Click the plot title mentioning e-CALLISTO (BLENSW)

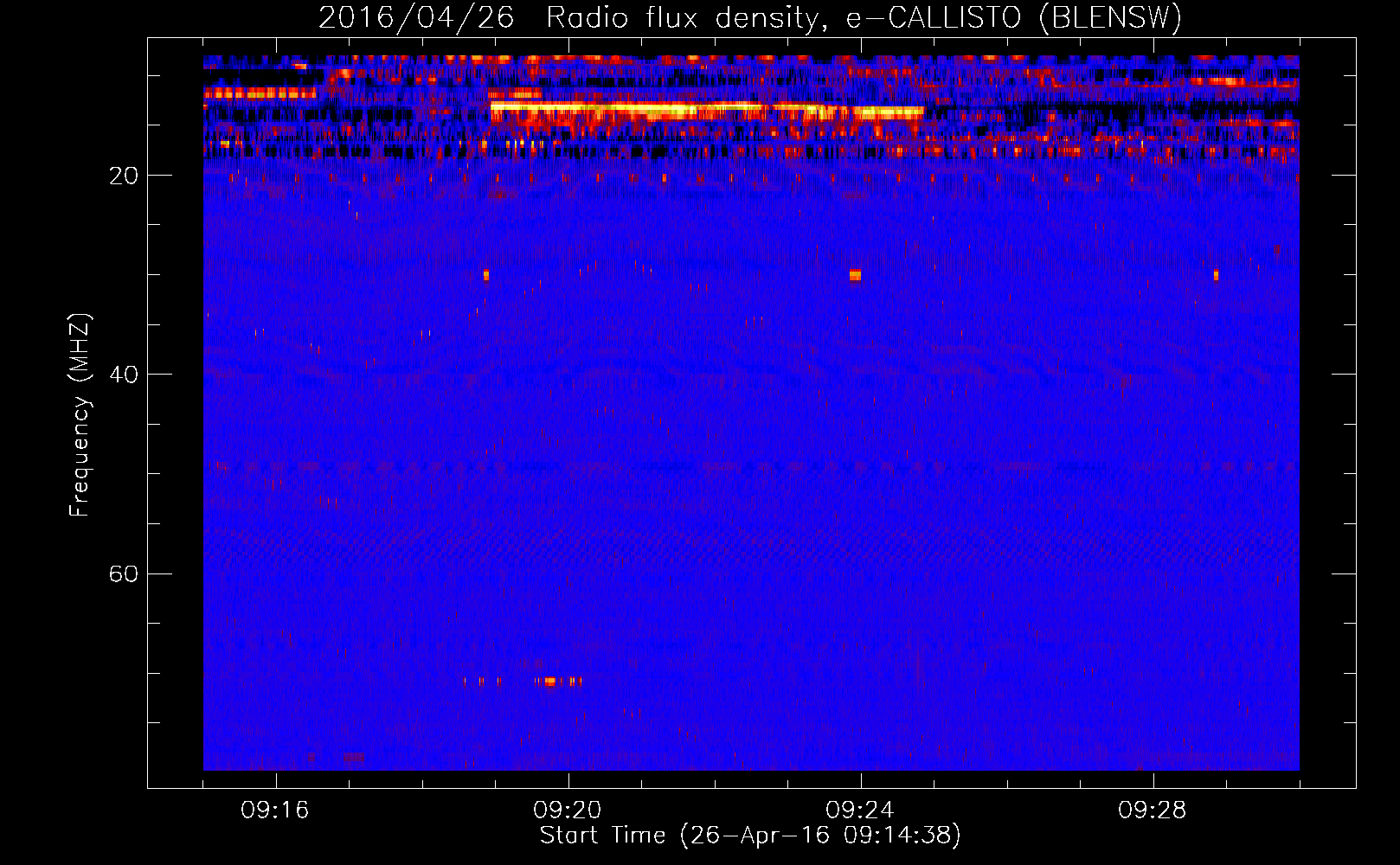(x=750, y=17)
